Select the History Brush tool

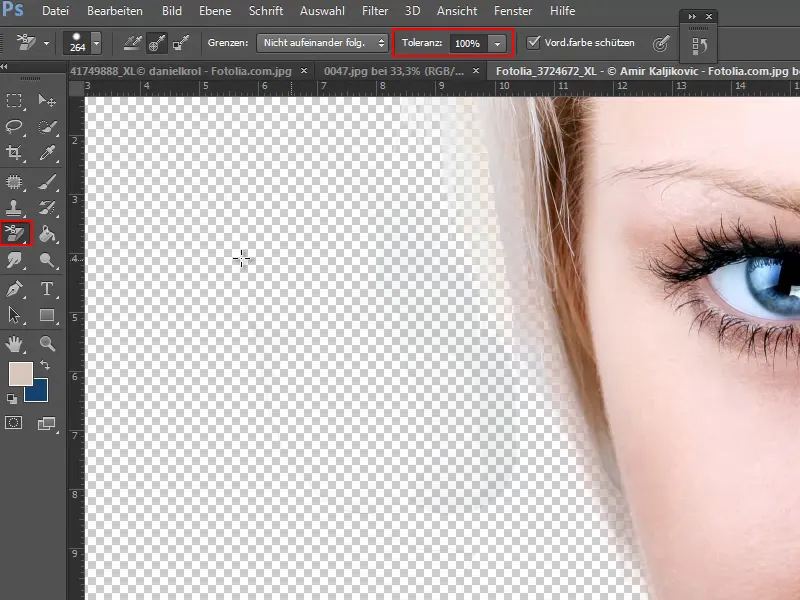click(47, 208)
